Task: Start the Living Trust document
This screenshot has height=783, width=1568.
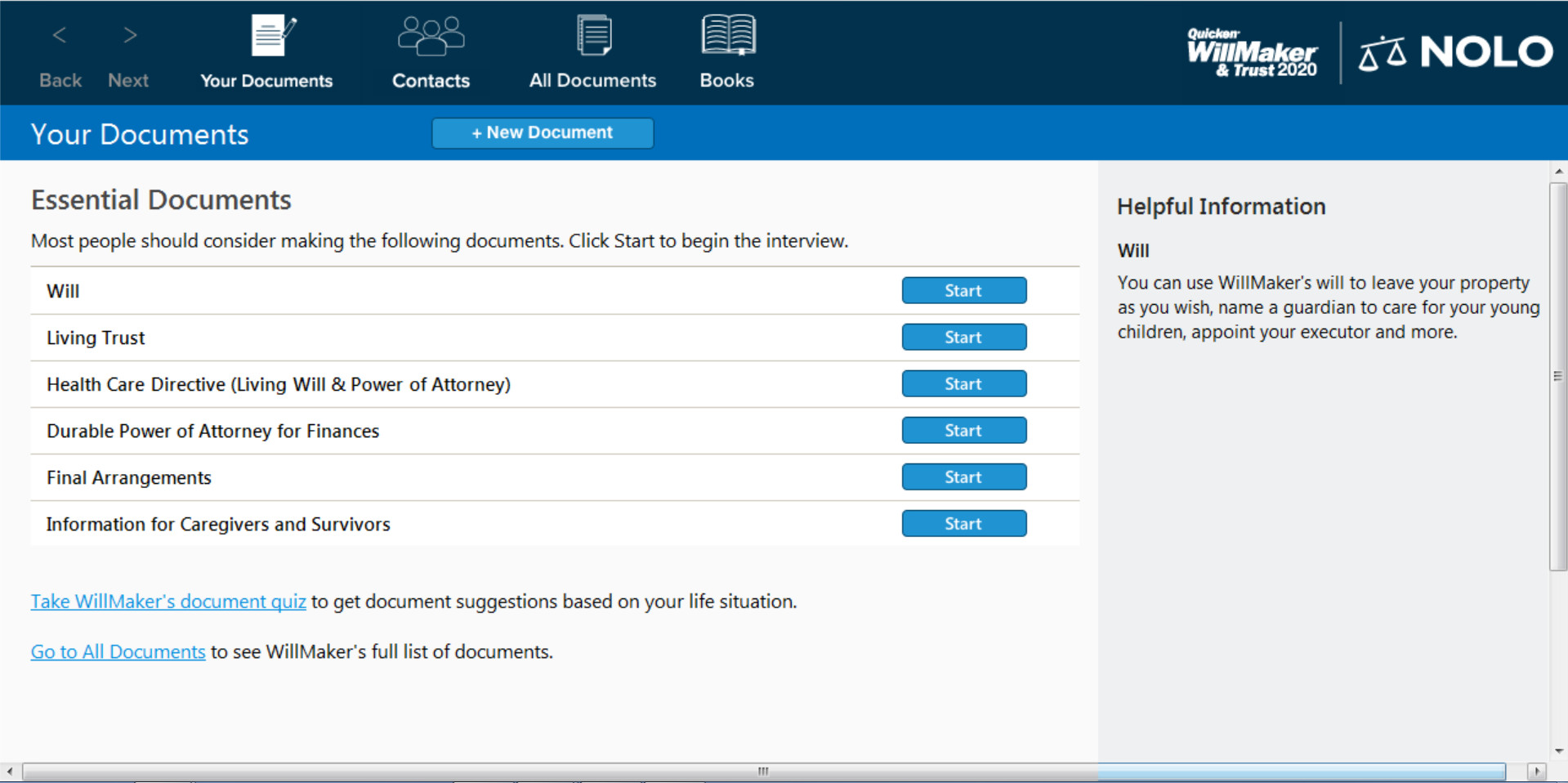Action: point(963,337)
